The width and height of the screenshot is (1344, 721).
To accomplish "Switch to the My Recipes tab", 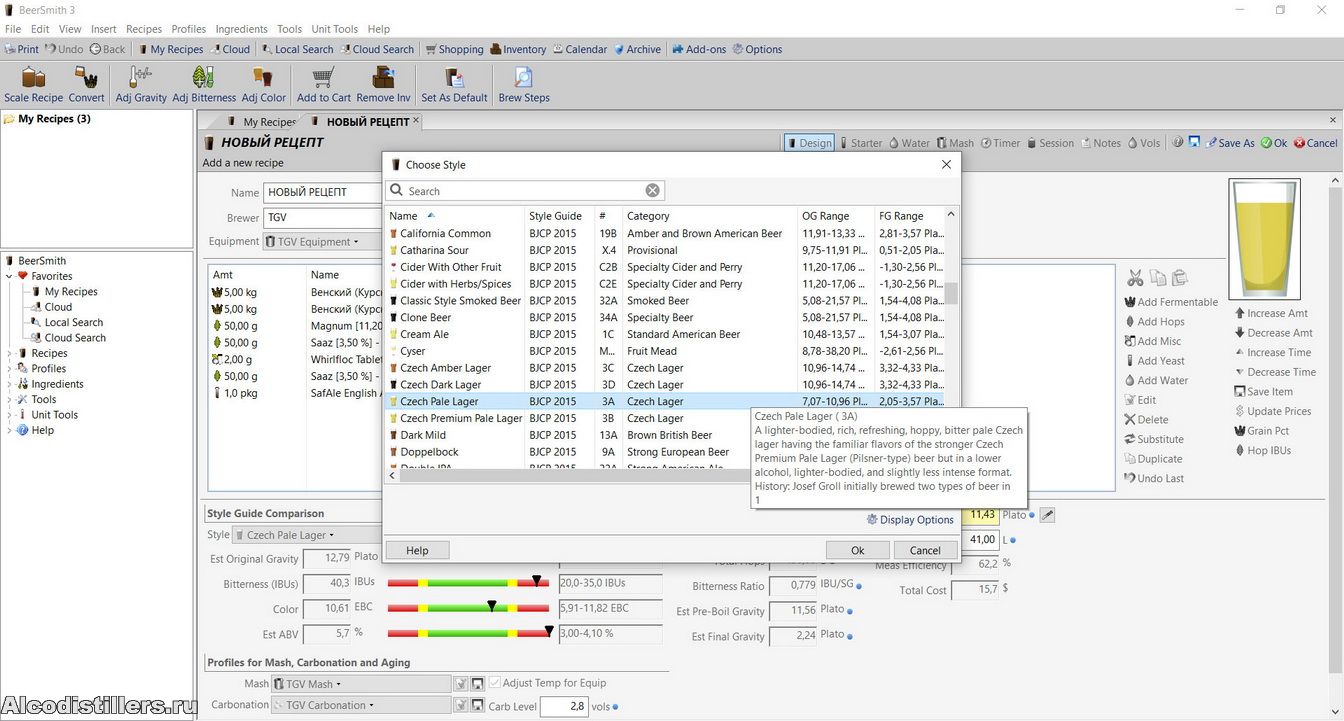I will (268, 122).
